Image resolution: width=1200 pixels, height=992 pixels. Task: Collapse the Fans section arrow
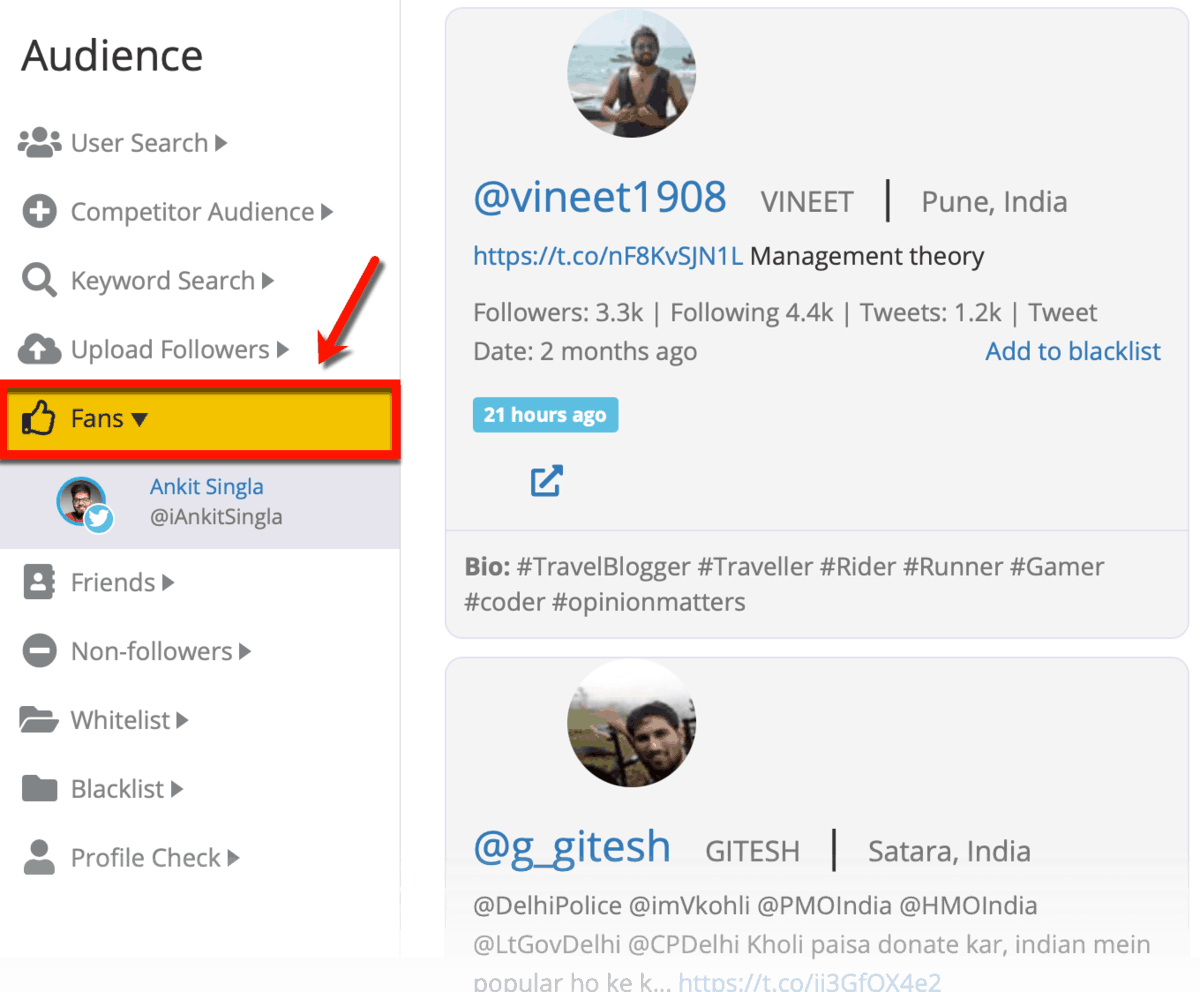pyautogui.click(x=140, y=419)
